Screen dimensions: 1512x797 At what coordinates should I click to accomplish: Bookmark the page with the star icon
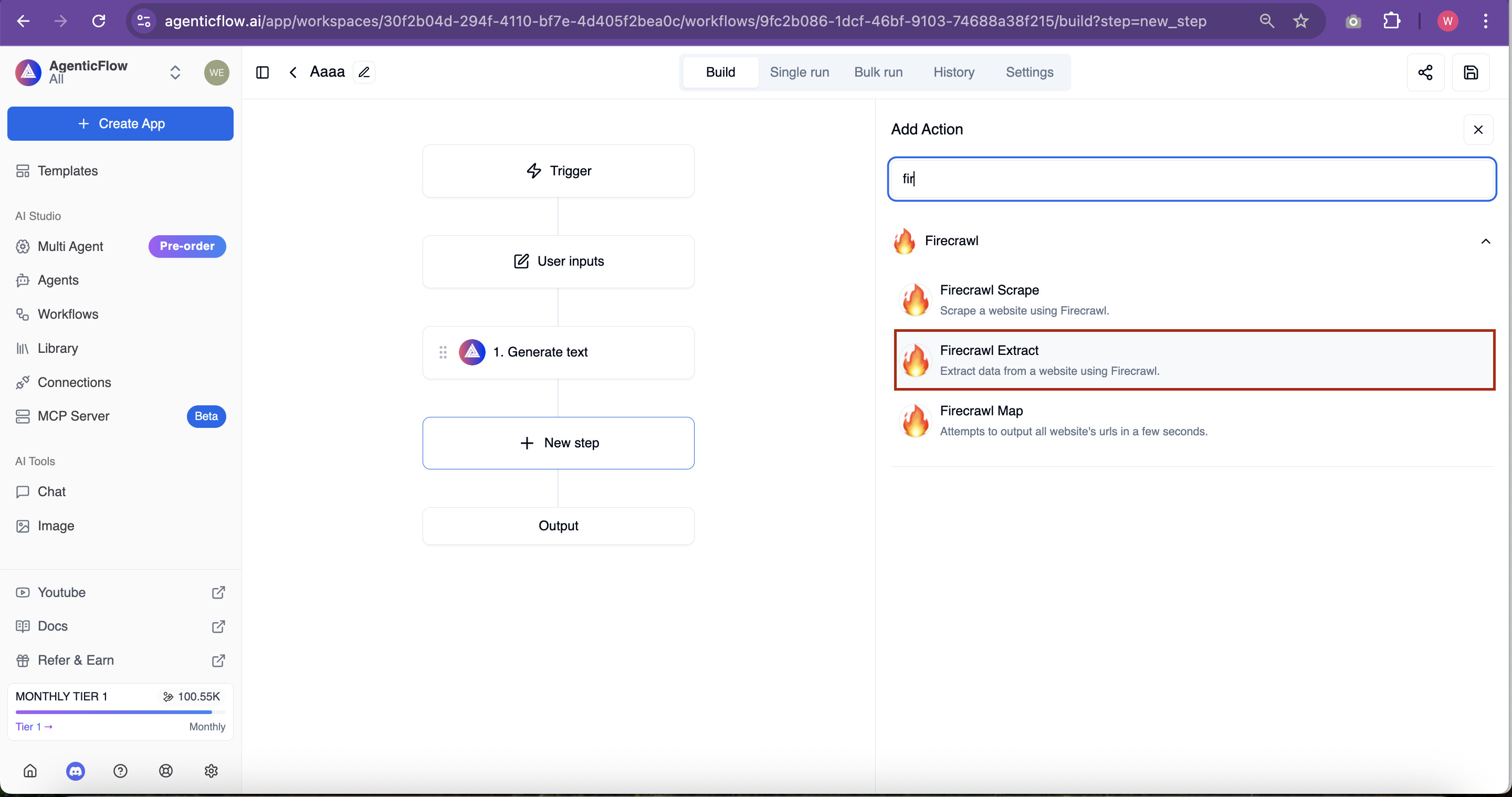[x=1301, y=21]
